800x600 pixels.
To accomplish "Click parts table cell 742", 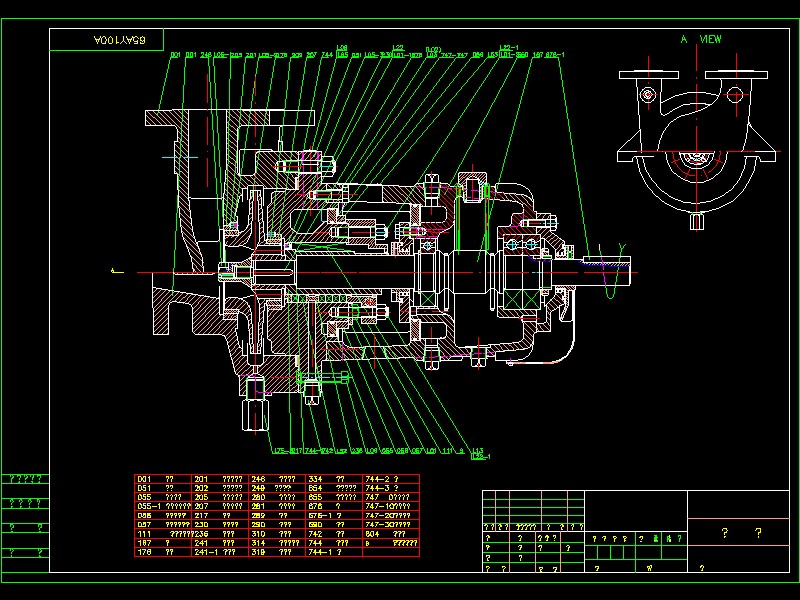I will pos(334,534).
